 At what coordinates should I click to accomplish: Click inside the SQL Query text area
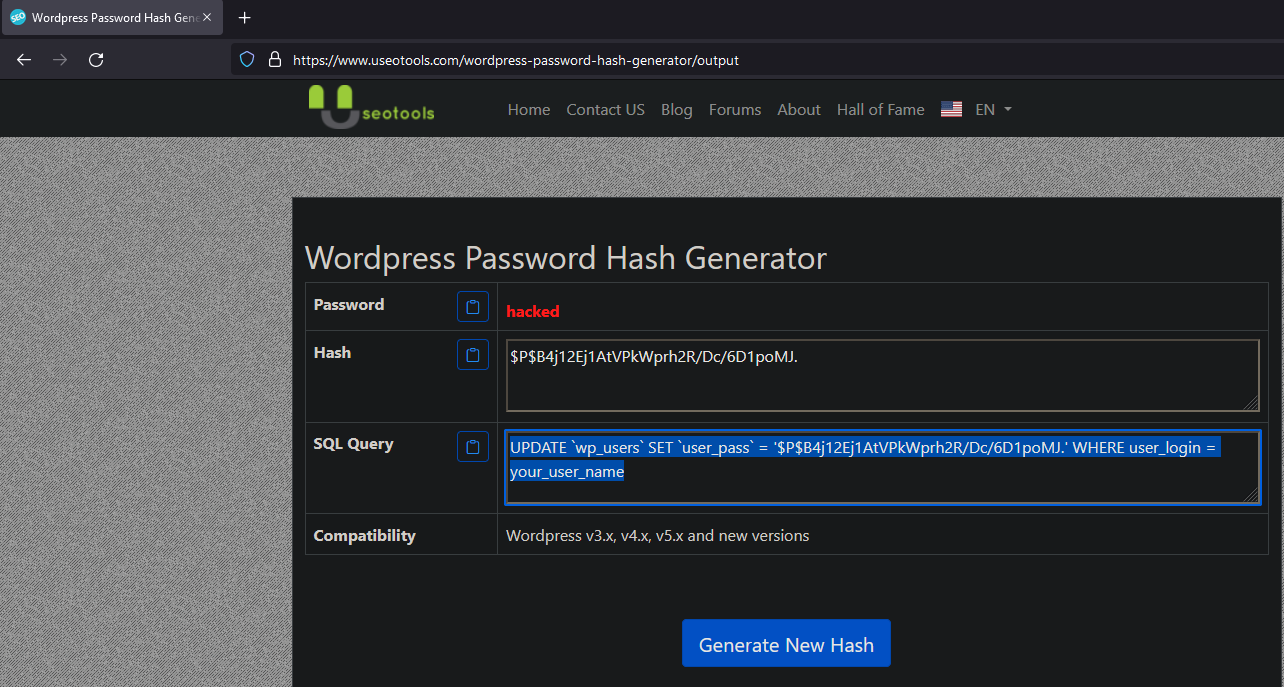pos(883,468)
